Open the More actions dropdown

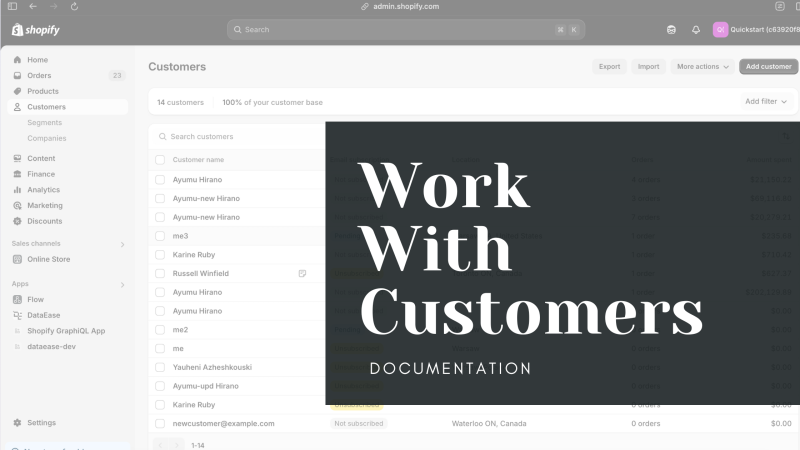coord(703,66)
